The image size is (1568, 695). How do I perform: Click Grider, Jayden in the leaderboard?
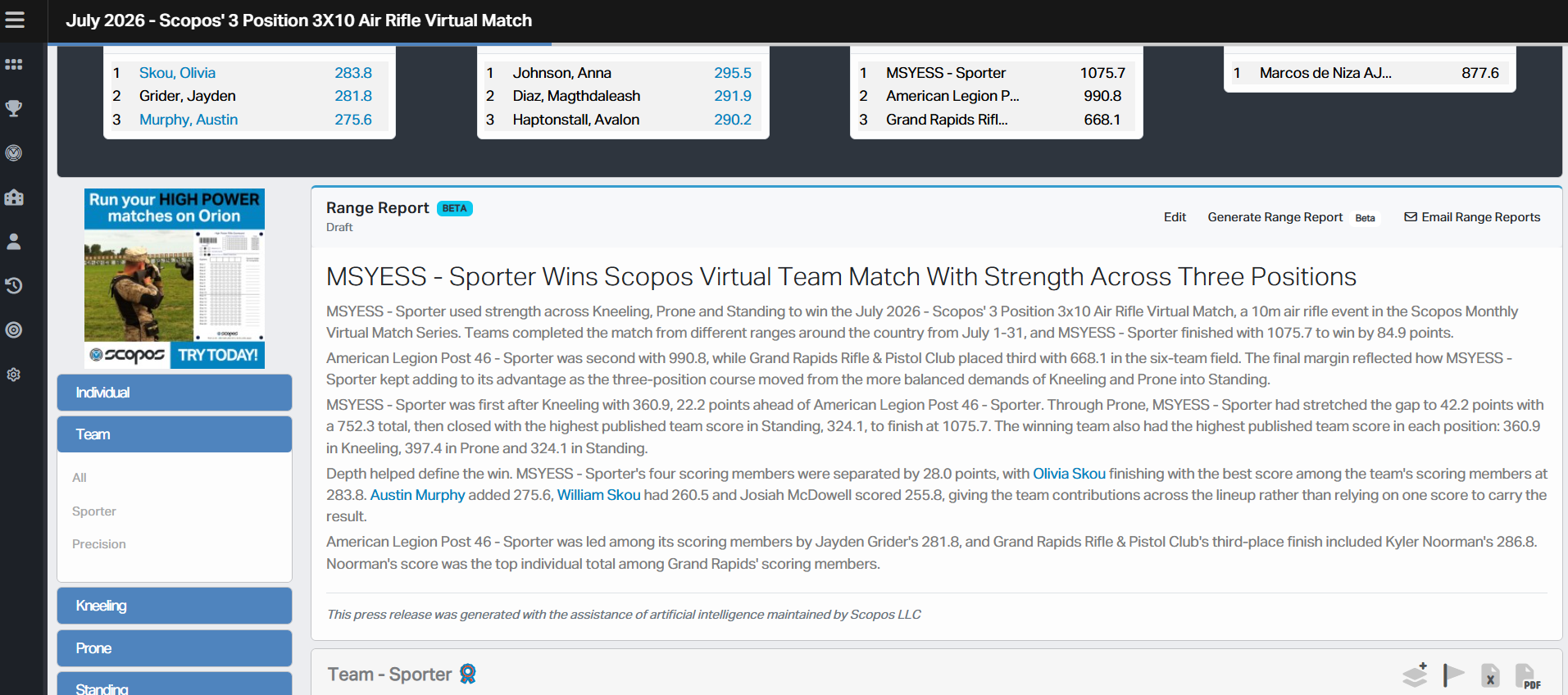tap(187, 96)
